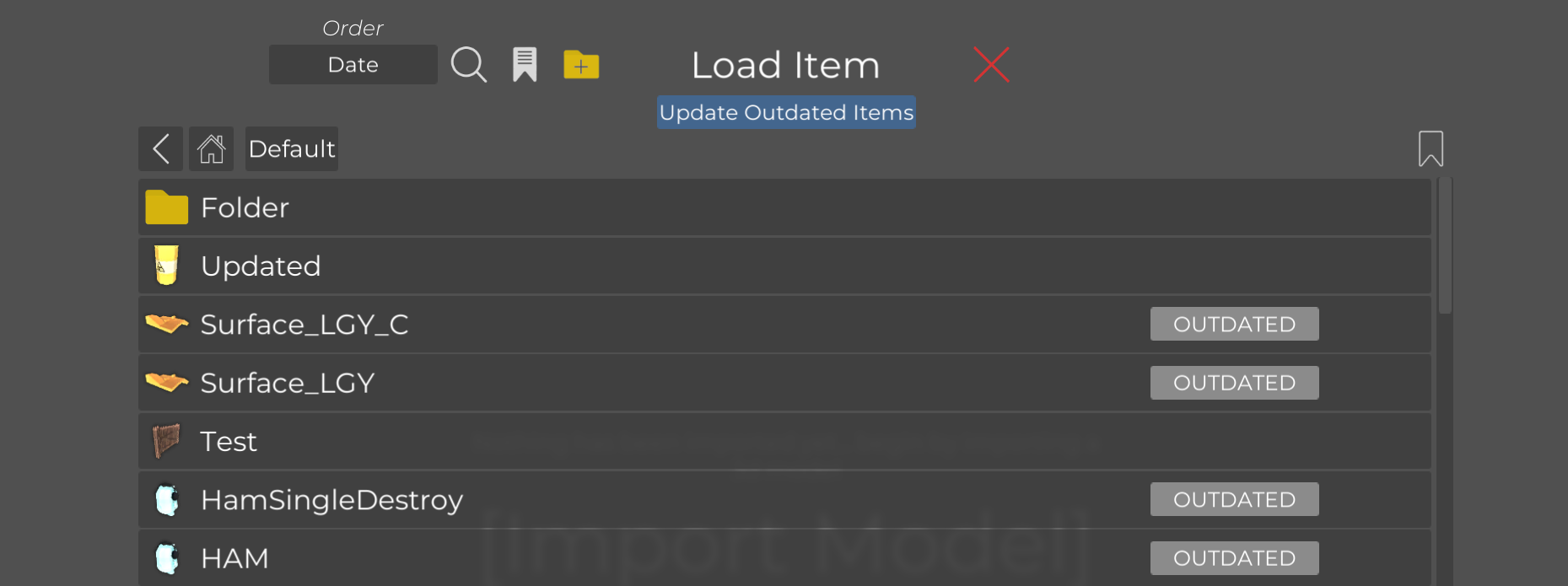Click the HamSingleDestroy thumbnail icon
The height and width of the screenshot is (586, 1568).
point(167,500)
